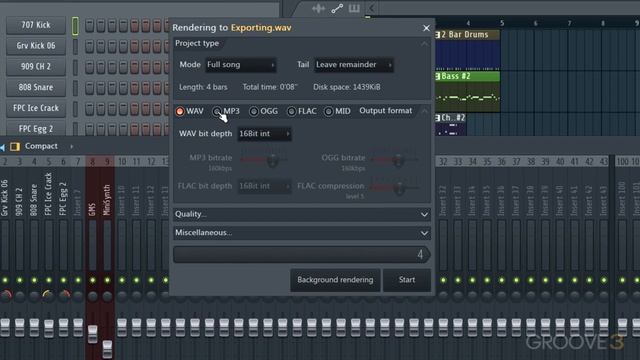The width and height of the screenshot is (640, 360).
Task: Toggle mute LED on Insert 32 track
Action: pos(443,280)
